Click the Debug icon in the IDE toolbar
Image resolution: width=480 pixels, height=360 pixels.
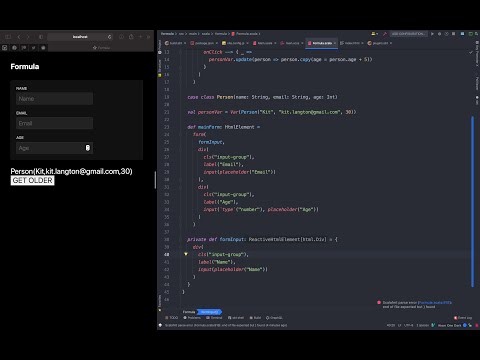click(x=439, y=34)
